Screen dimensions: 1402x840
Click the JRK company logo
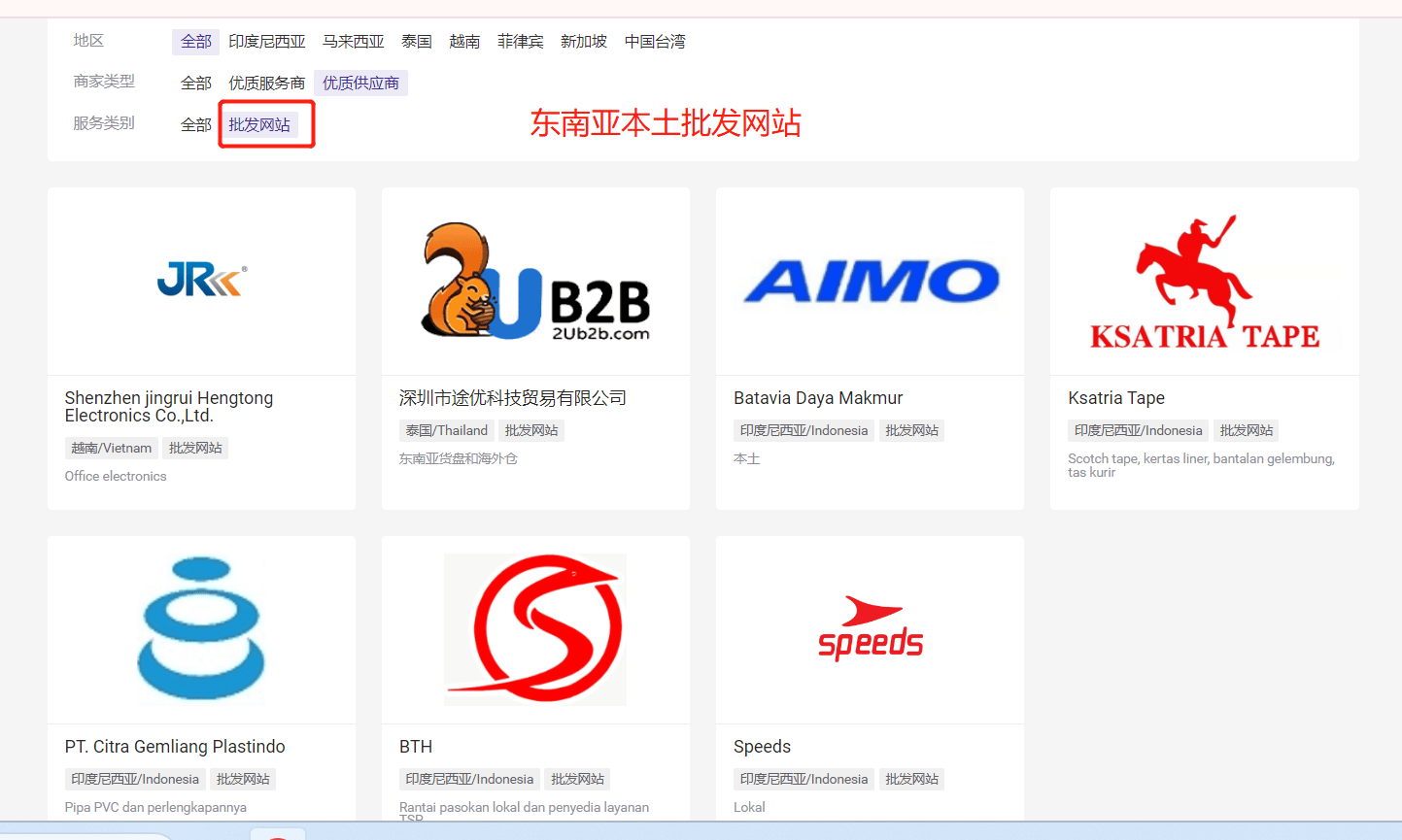[x=201, y=281]
